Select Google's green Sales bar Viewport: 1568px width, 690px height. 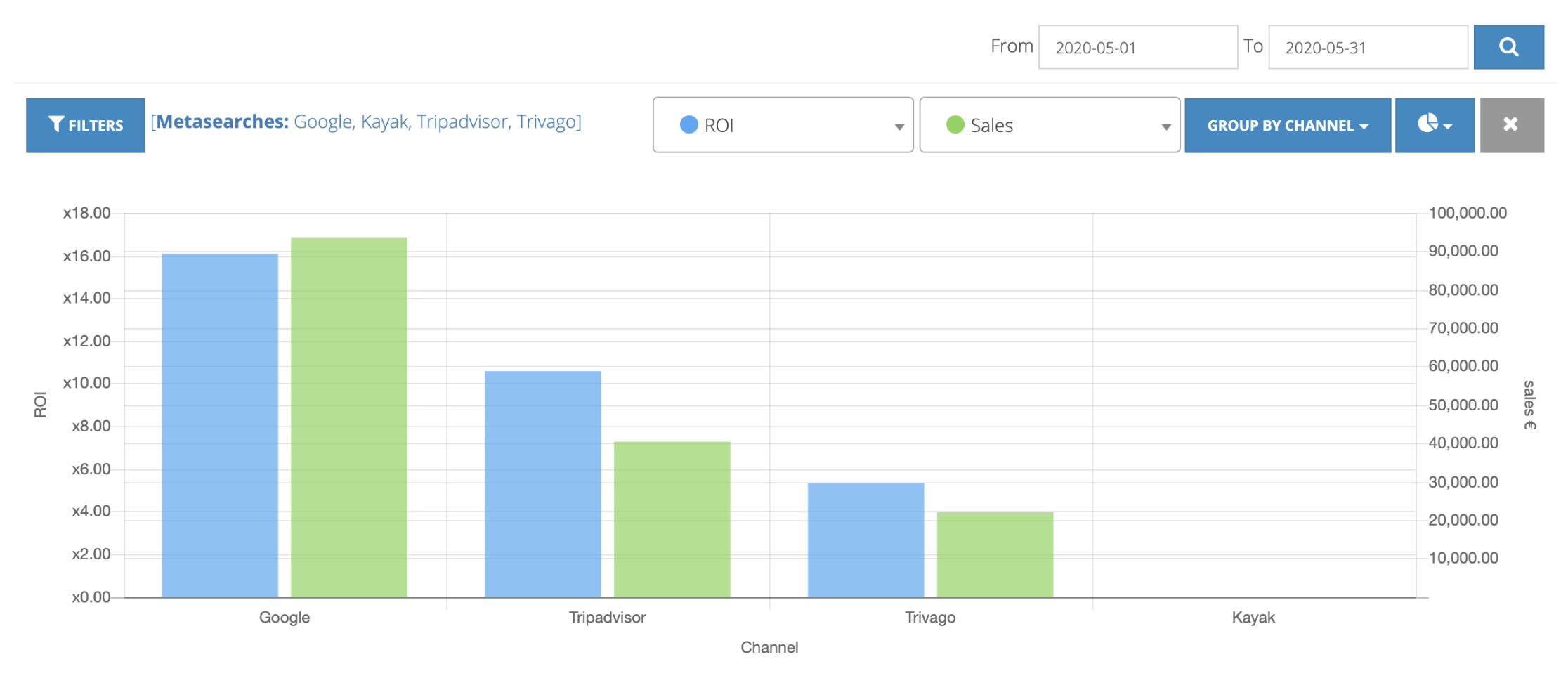(x=349, y=417)
